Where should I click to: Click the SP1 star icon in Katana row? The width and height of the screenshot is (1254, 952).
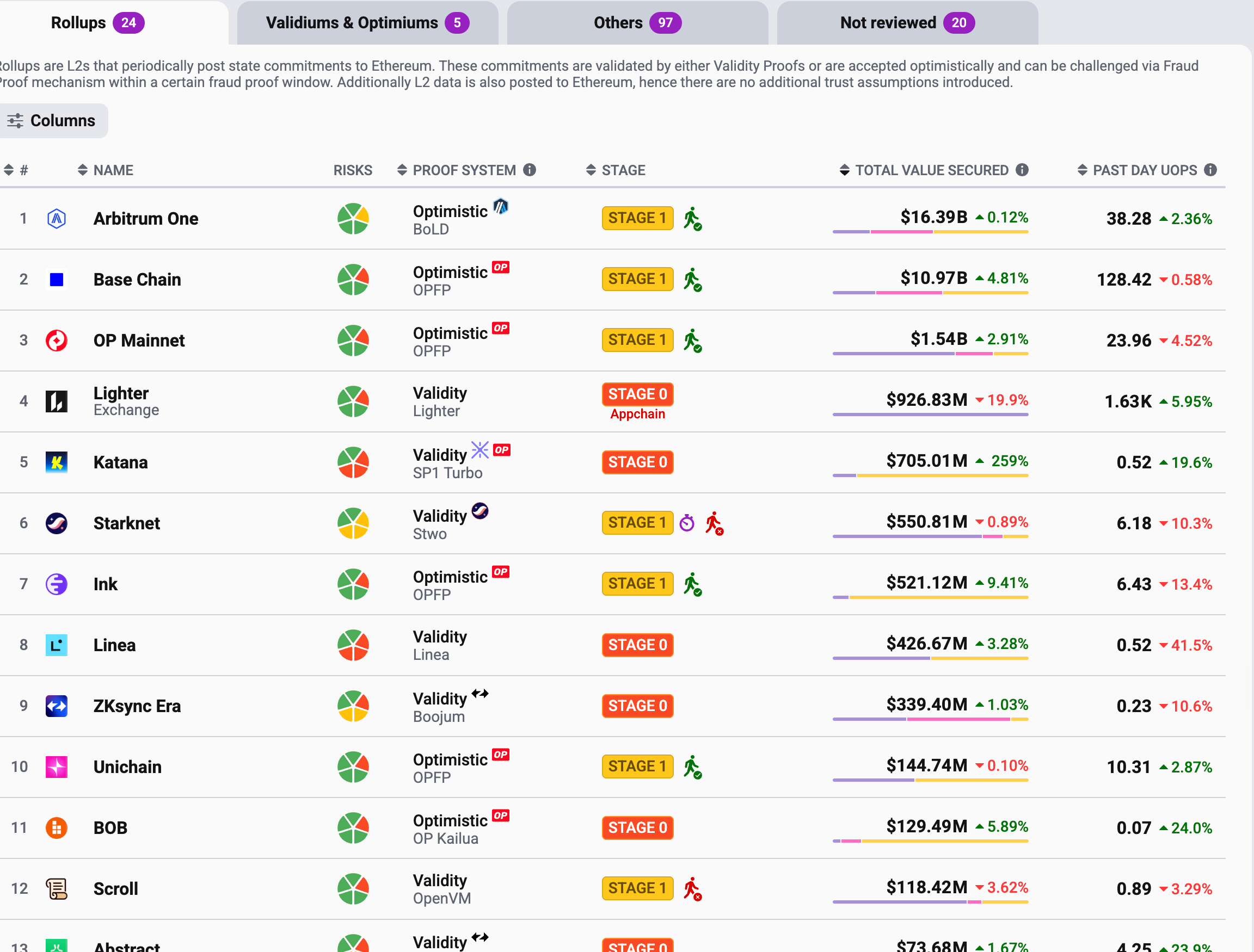click(480, 450)
